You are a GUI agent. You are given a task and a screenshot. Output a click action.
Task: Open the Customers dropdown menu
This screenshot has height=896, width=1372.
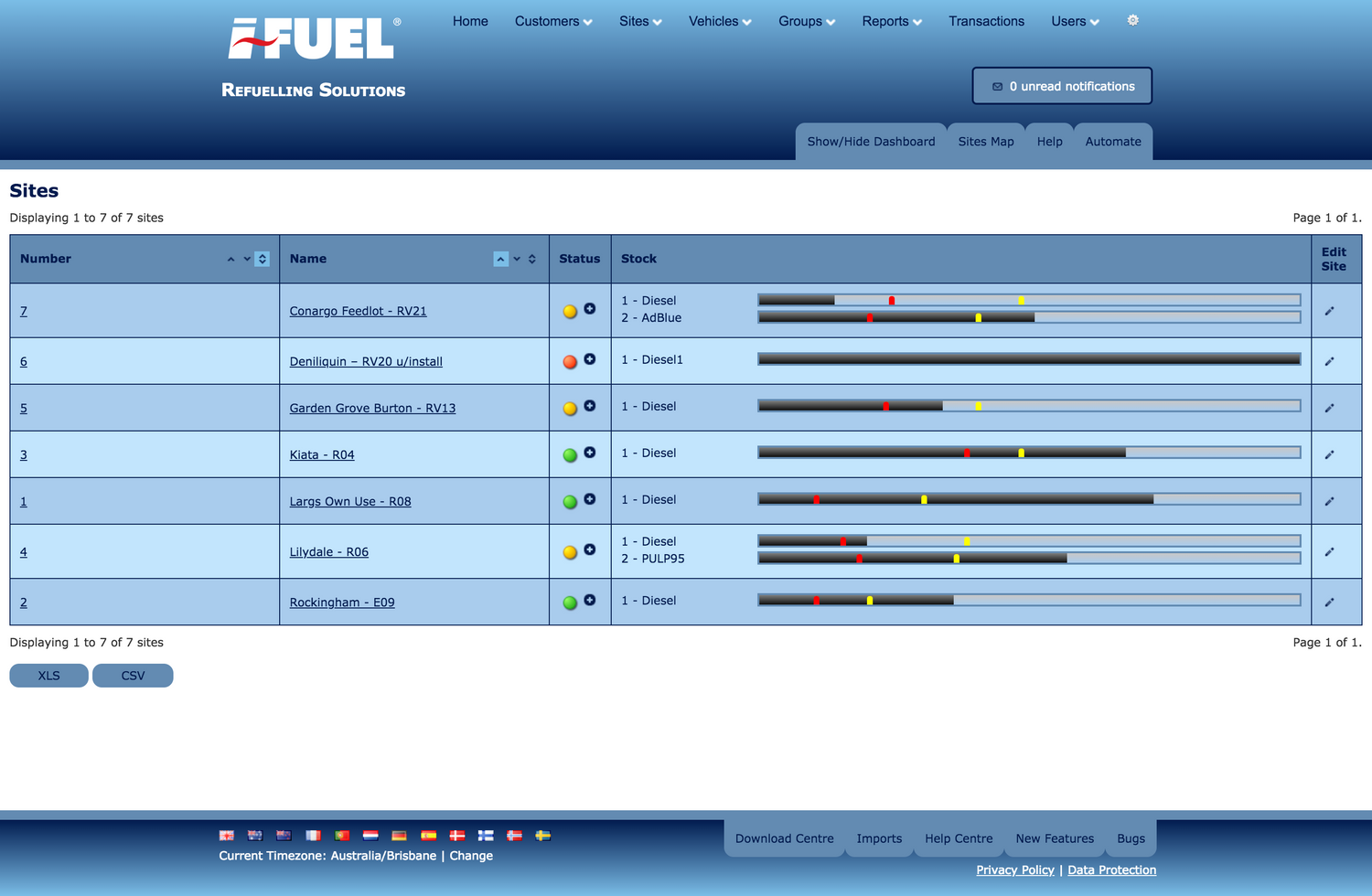pyautogui.click(x=552, y=21)
